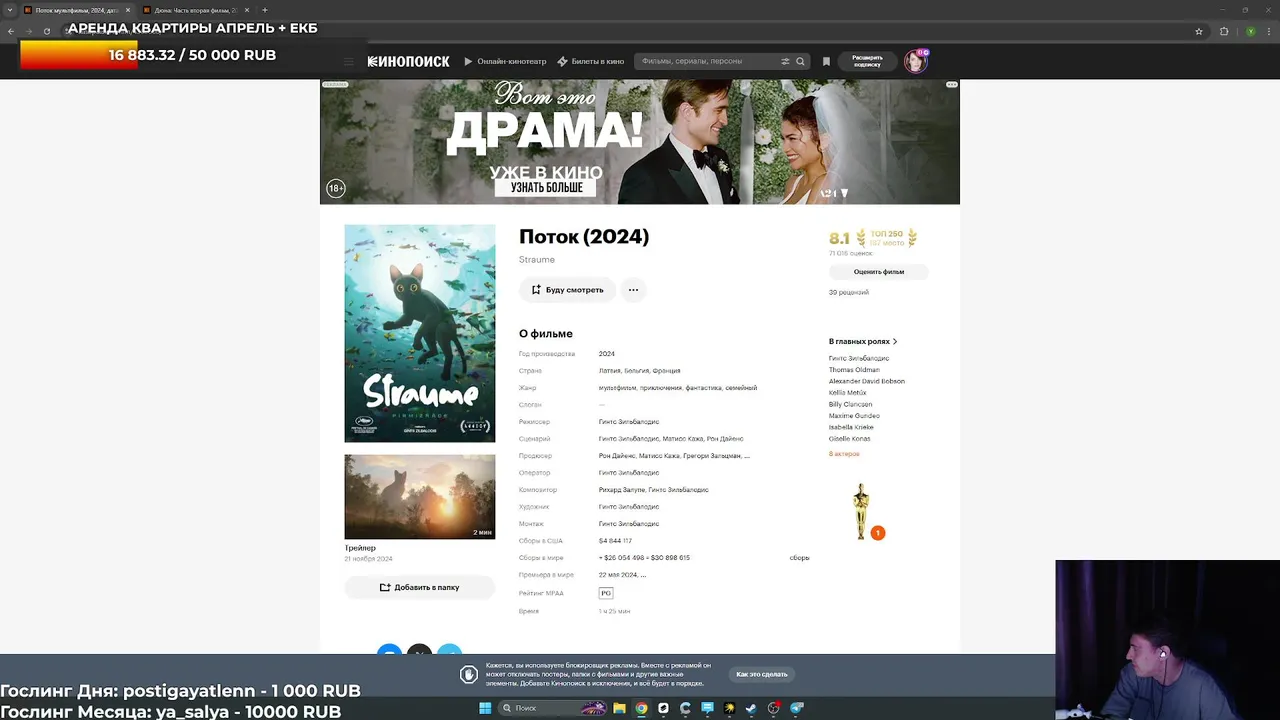The image size is (1280, 720).
Task: Open a new browser tab
Action: 264,10
